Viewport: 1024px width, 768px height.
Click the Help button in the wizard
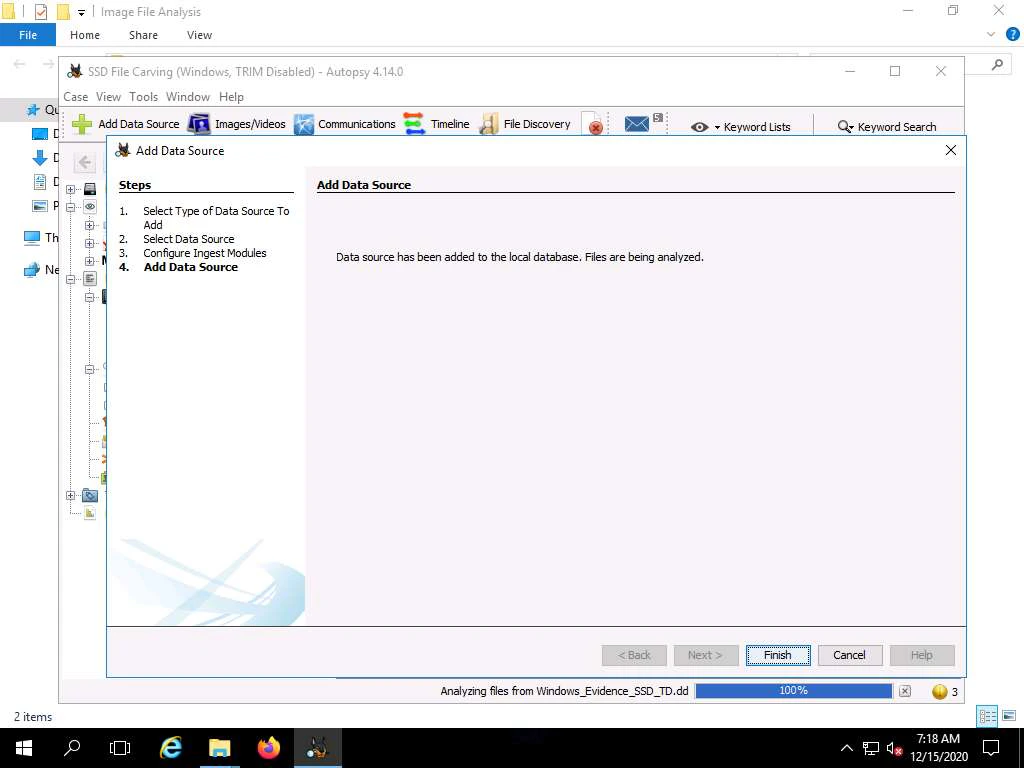921,655
